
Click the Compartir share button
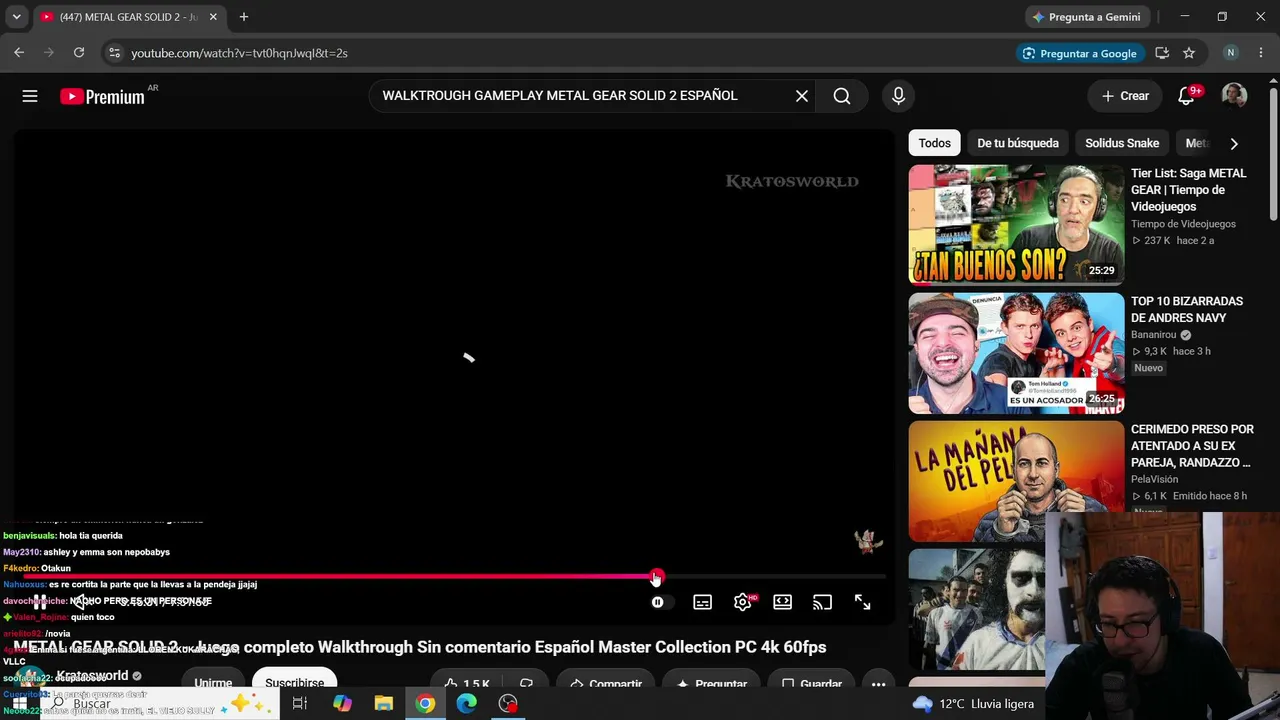(605, 684)
